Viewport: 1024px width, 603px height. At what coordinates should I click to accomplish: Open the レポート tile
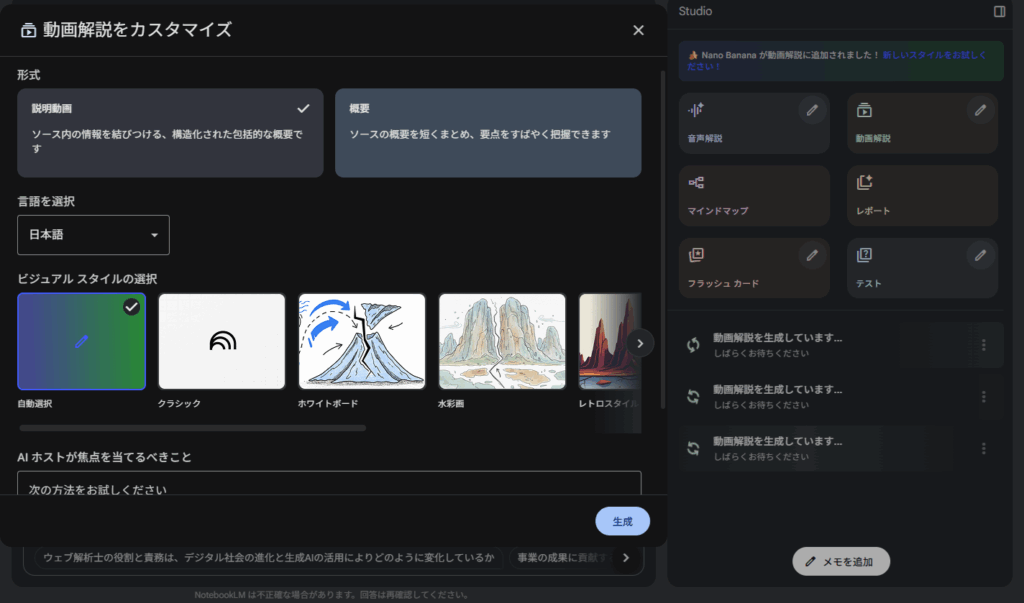point(922,194)
